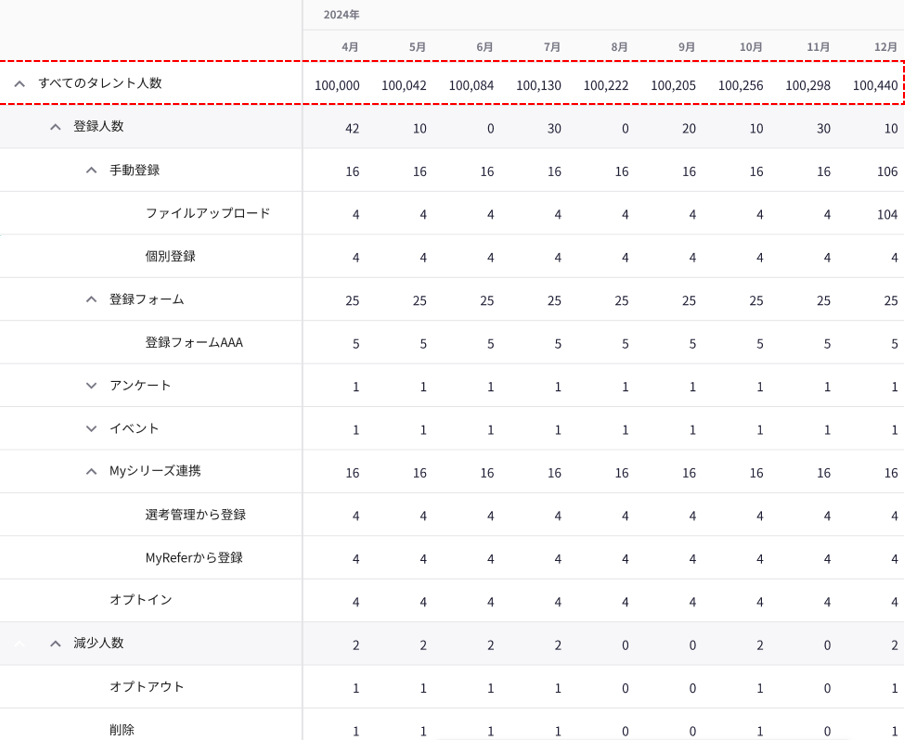Click the MyReferから登録 row label
The image size is (912, 753).
pos(193,557)
